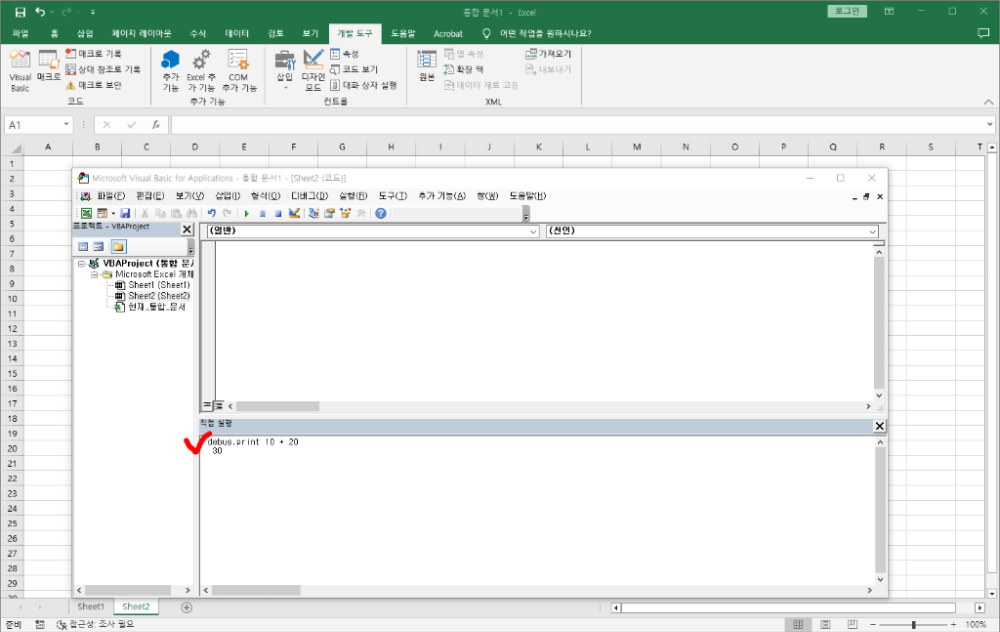Toggle relative reference recording (상대 참조로 기록)
This screenshot has height=632, width=1000.
coord(103,69)
